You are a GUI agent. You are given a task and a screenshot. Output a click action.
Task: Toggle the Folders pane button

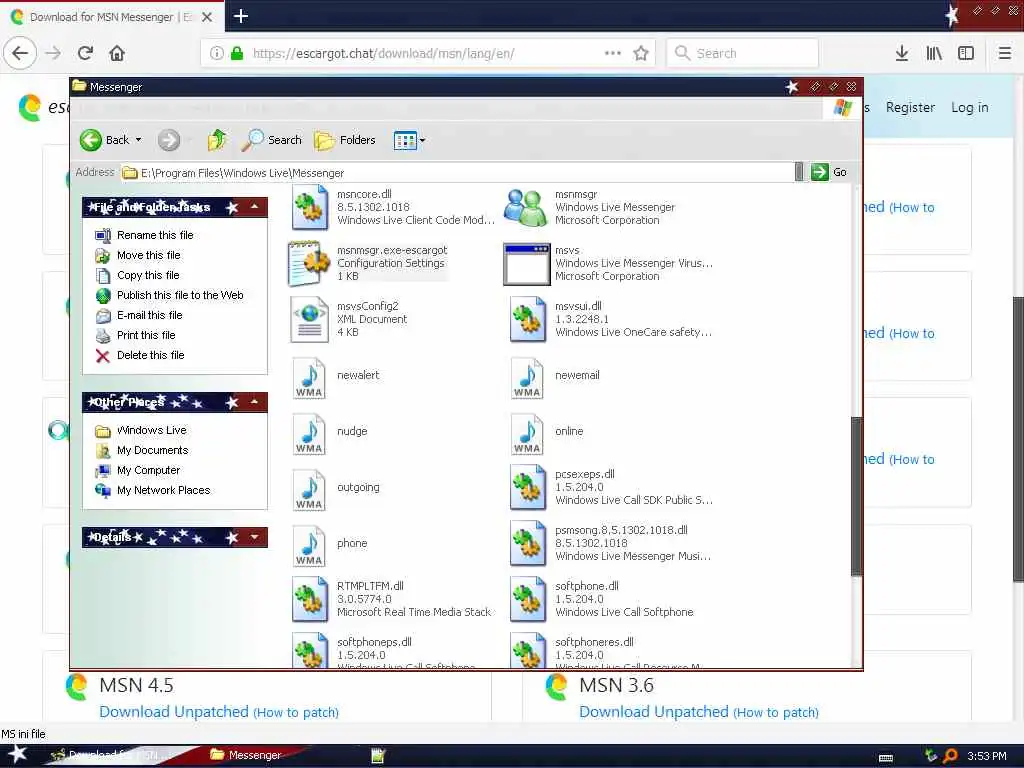tap(345, 140)
